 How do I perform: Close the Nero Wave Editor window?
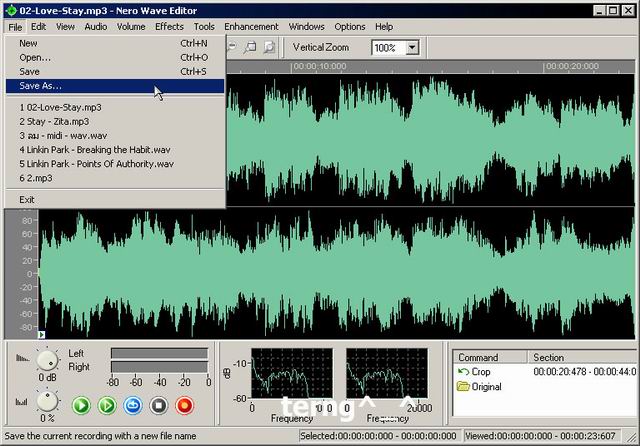pos(628,11)
